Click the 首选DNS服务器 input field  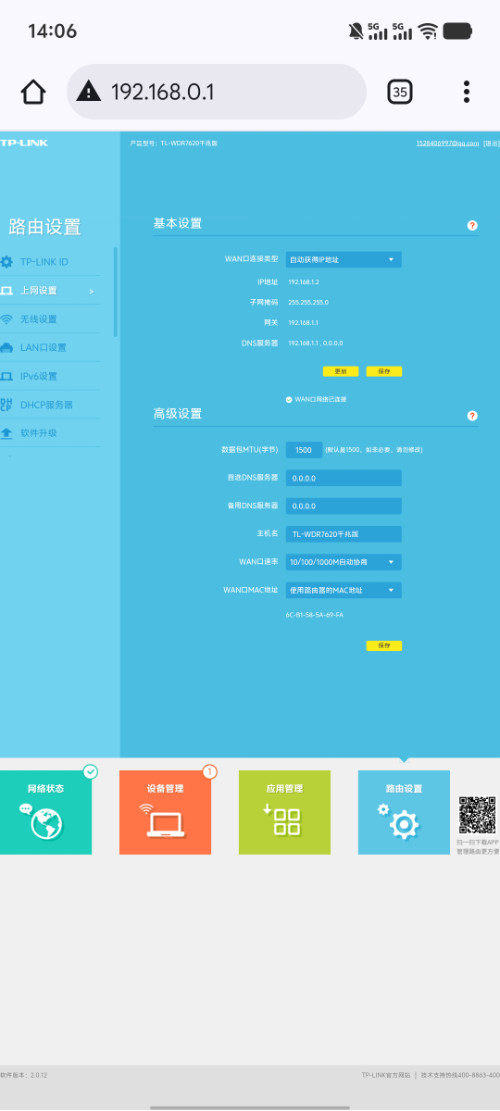point(343,478)
